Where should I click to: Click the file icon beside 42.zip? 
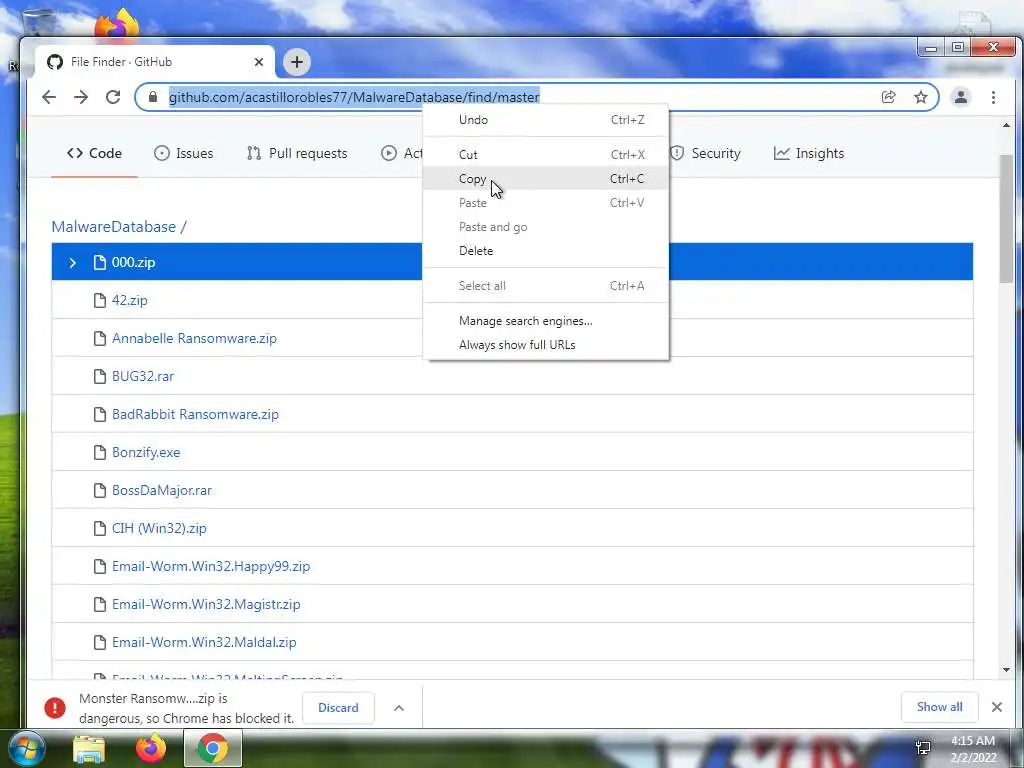pyautogui.click(x=100, y=300)
